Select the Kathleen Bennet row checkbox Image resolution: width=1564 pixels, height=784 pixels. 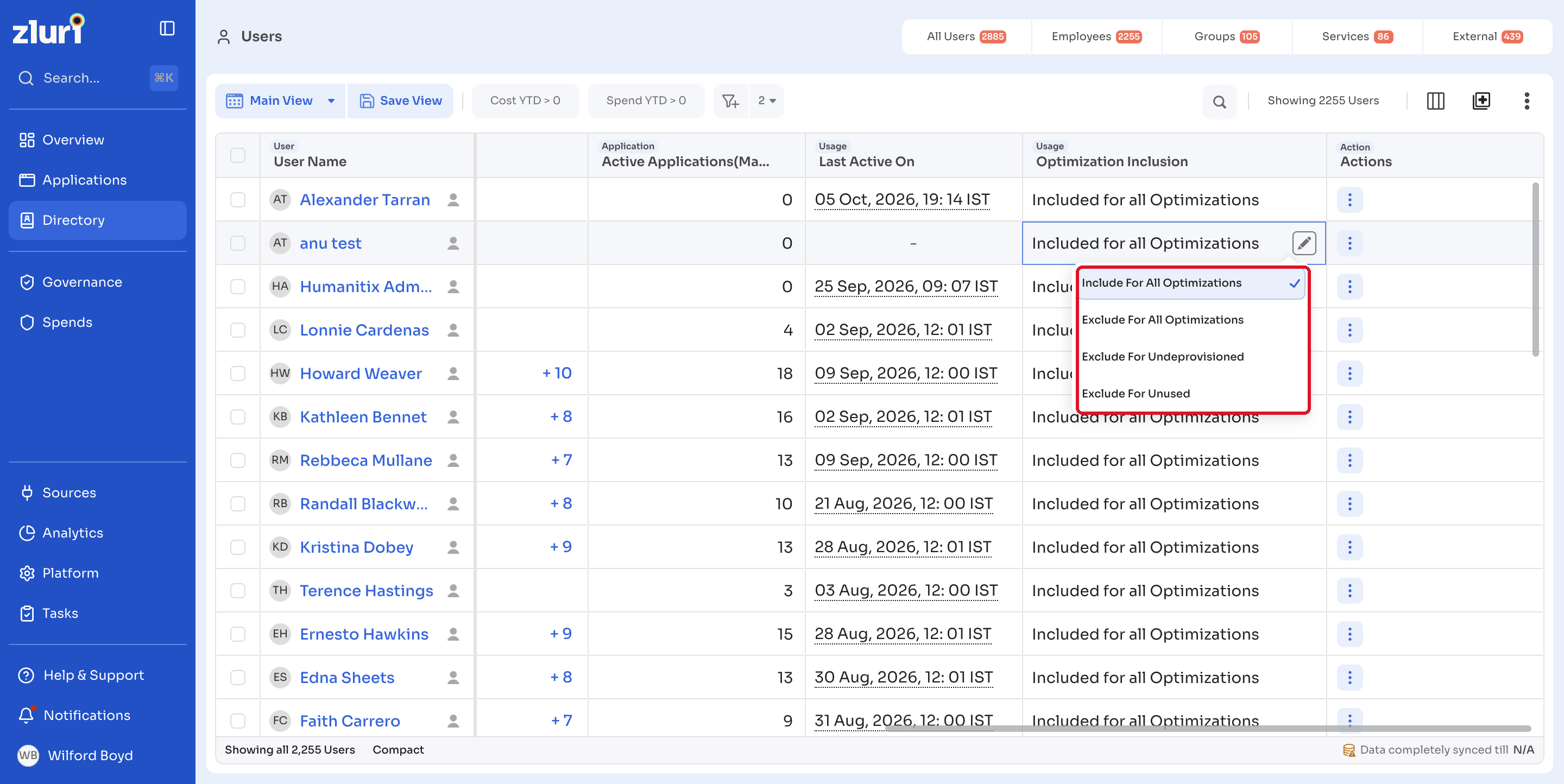tap(237, 417)
